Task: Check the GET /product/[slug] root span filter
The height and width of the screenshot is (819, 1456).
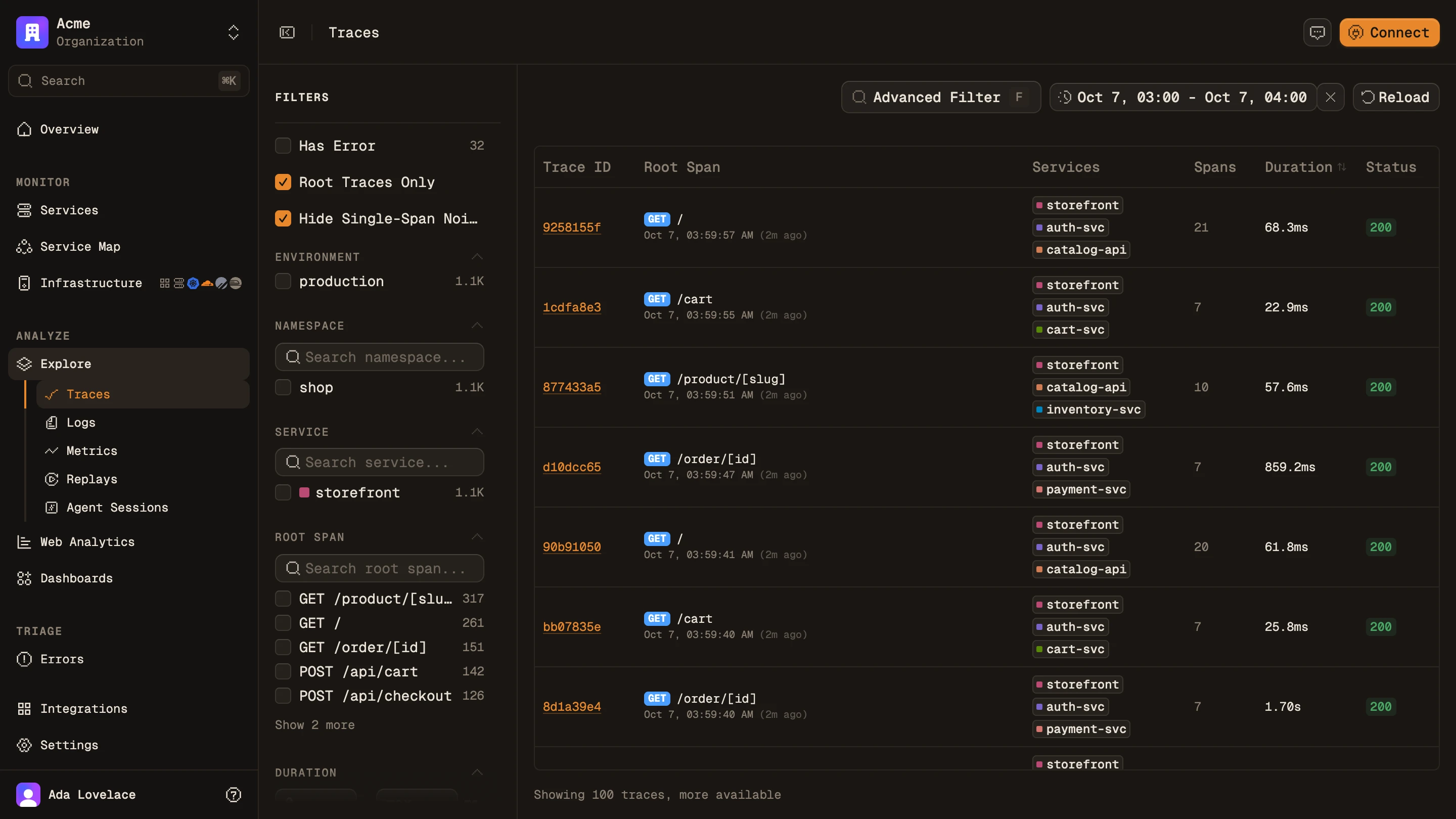Action: coord(283,599)
